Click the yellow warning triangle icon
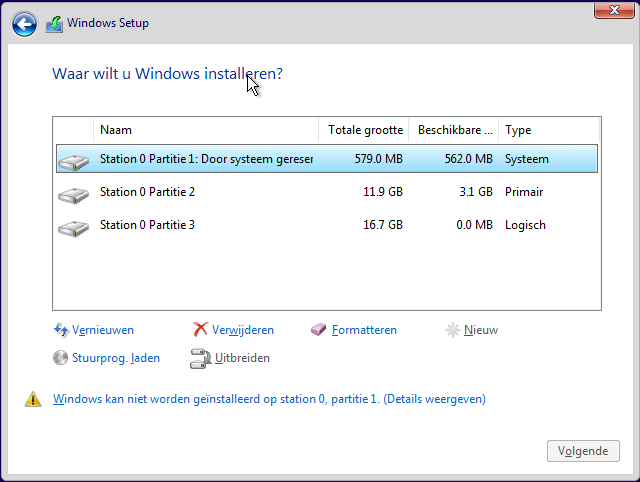The height and width of the screenshot is (482, 640). pyautogui.click(x=33, y=399)
